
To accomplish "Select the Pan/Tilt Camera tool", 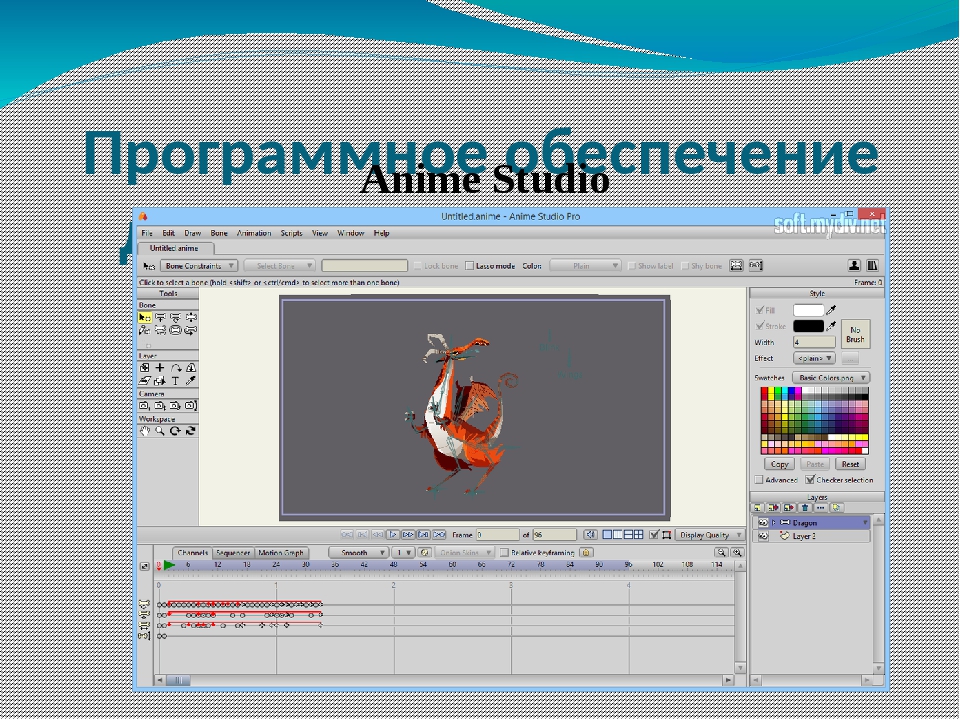I will (x=191, y=406).
